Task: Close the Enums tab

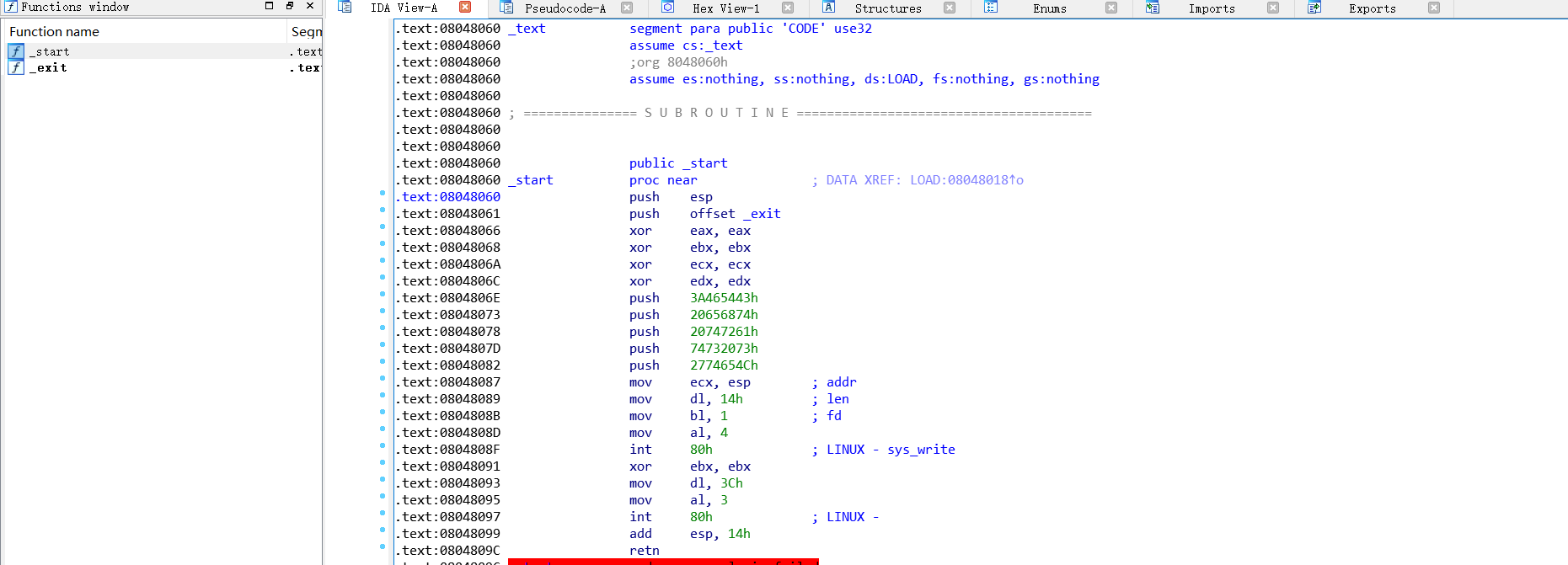Action: click(1111, 8)
